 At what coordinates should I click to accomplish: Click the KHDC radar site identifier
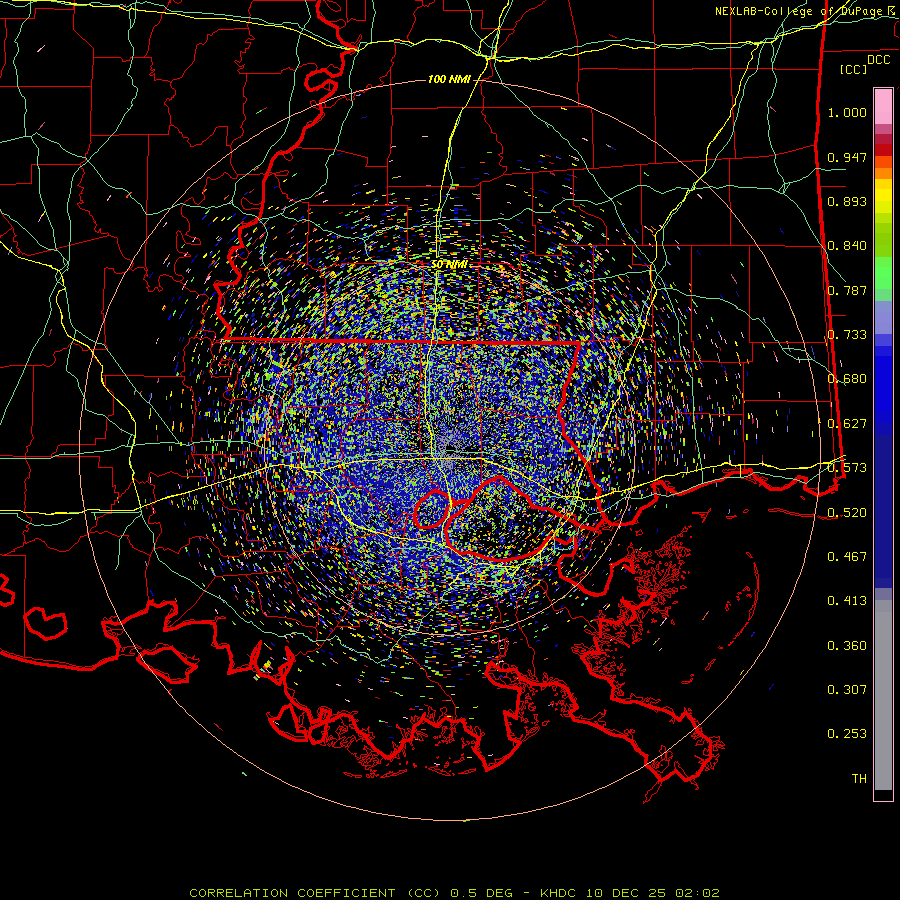coord(560,893)
